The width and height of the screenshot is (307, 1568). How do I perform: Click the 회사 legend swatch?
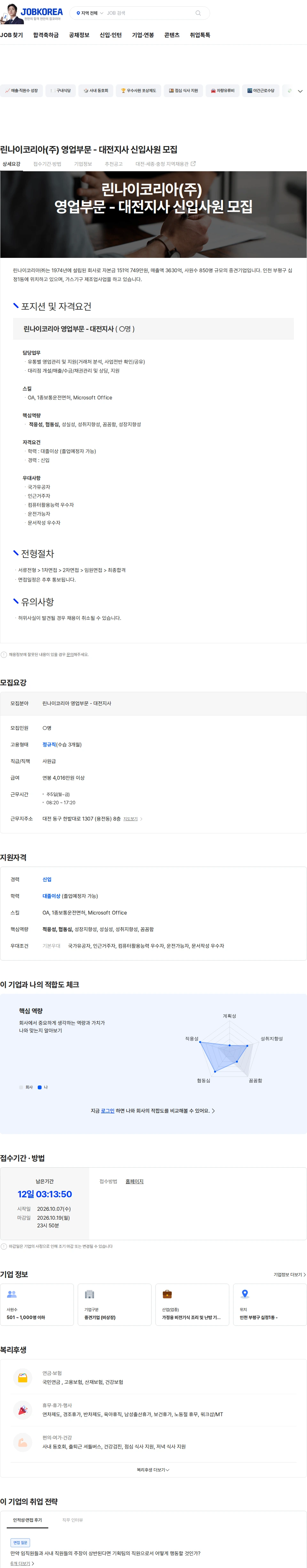21,1087
